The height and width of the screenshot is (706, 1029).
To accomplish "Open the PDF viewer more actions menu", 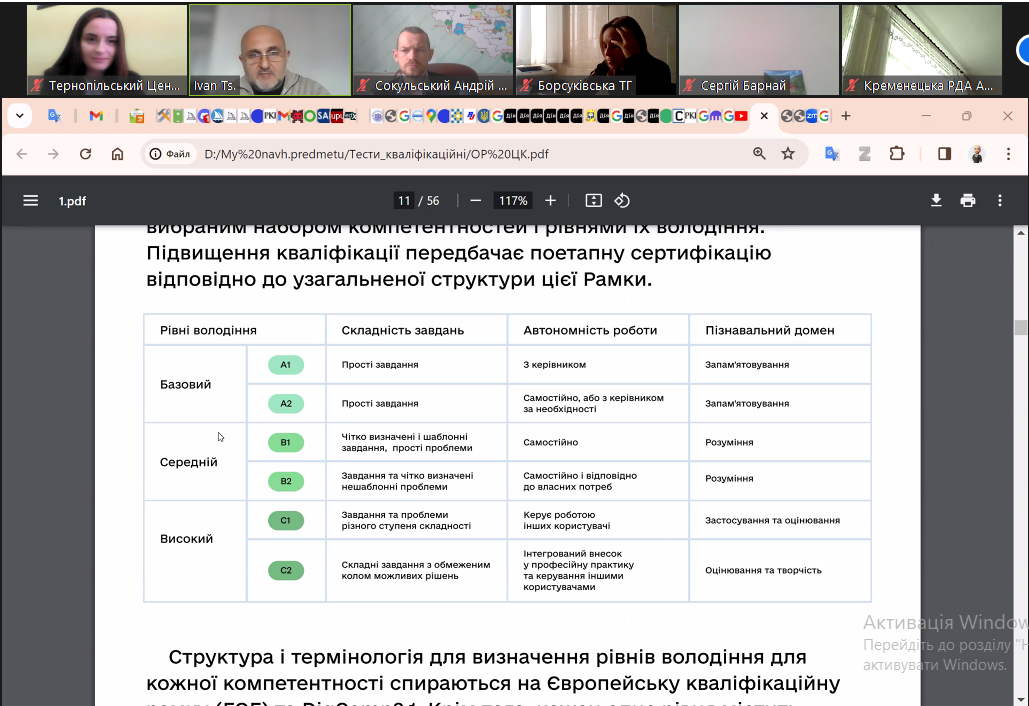I will (x=999, y=201).
